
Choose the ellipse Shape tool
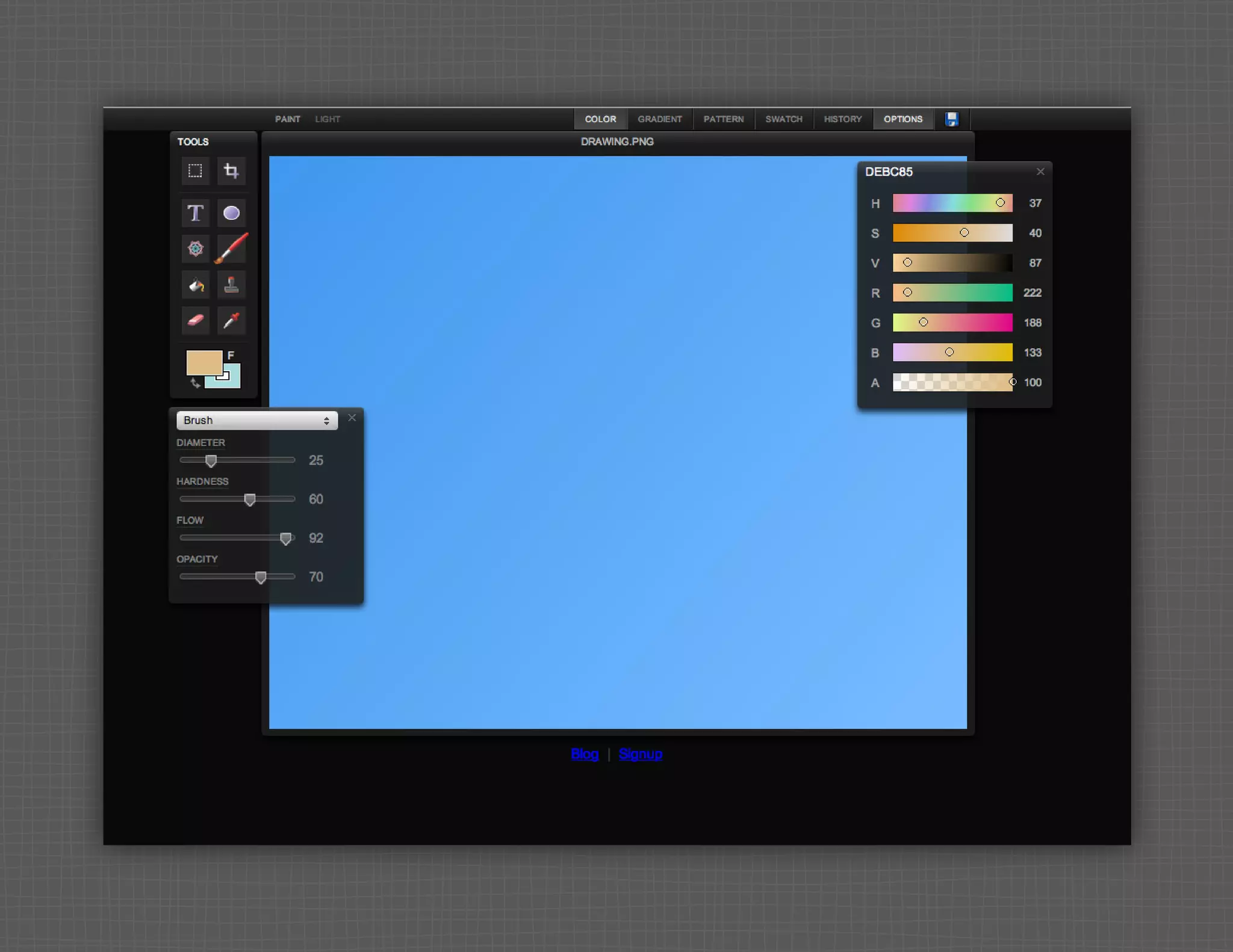click(x=231, y=213)
